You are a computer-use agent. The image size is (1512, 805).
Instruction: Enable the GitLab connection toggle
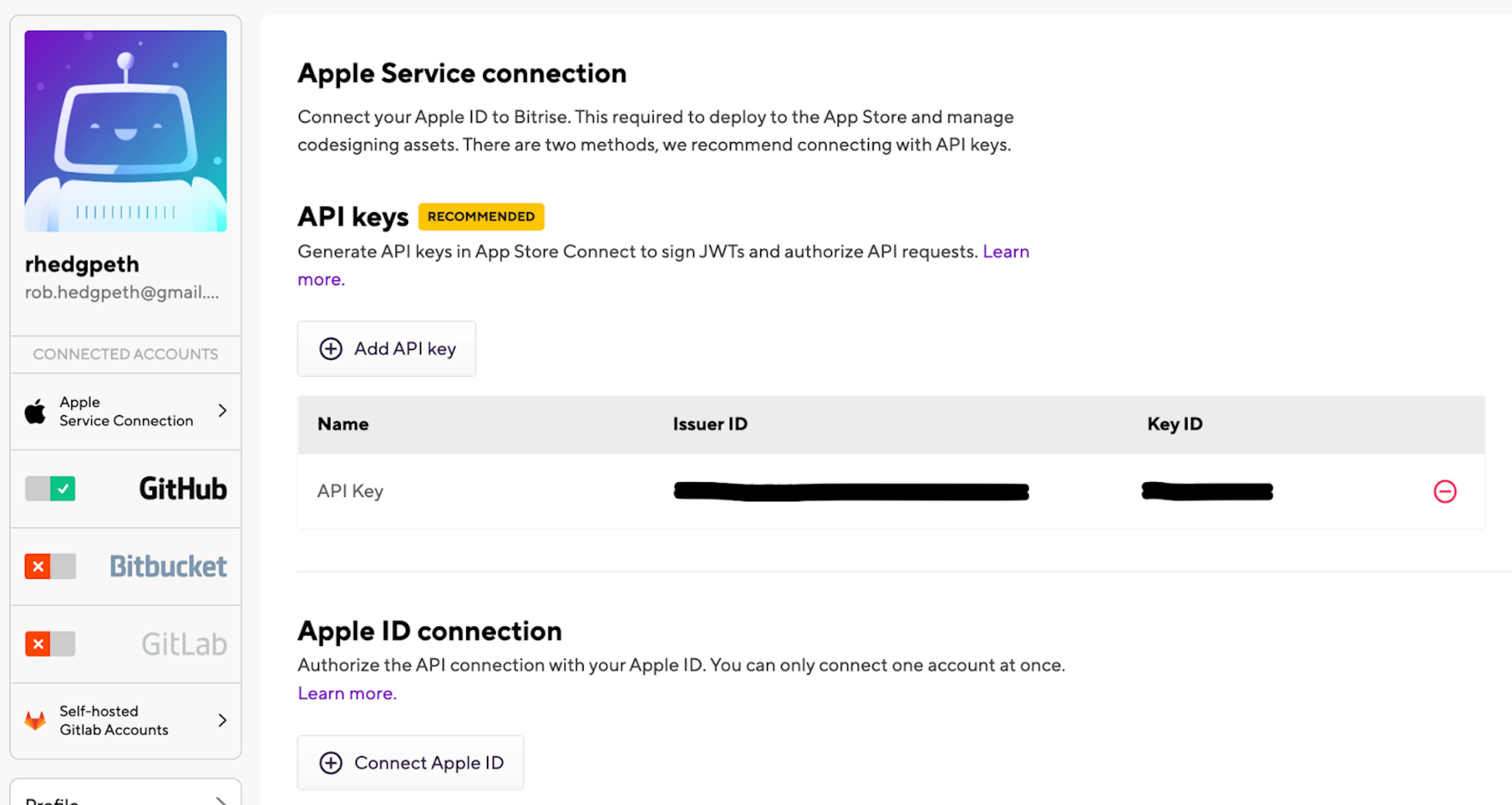(50, 644)
